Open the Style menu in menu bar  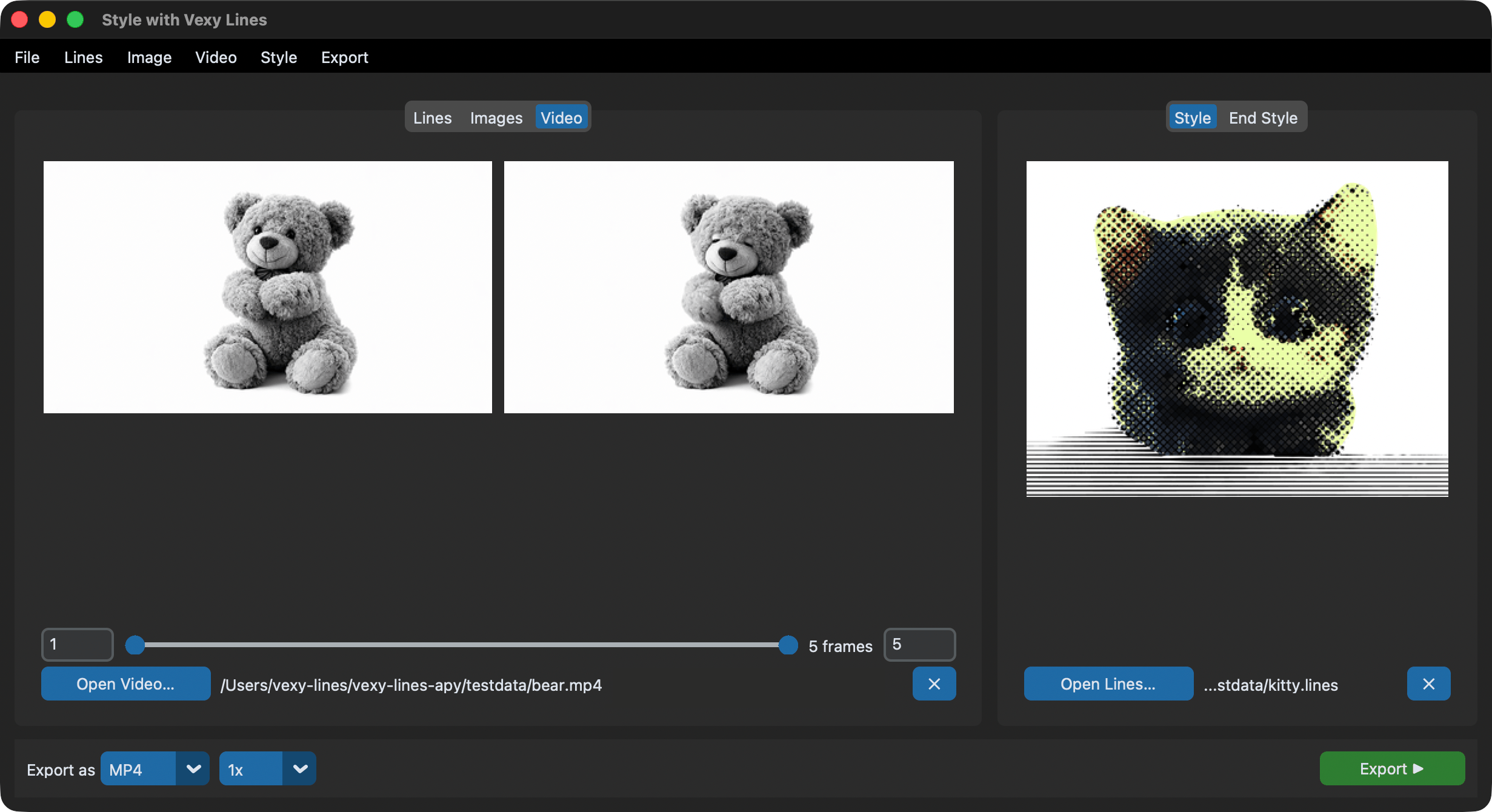point(279,57)
